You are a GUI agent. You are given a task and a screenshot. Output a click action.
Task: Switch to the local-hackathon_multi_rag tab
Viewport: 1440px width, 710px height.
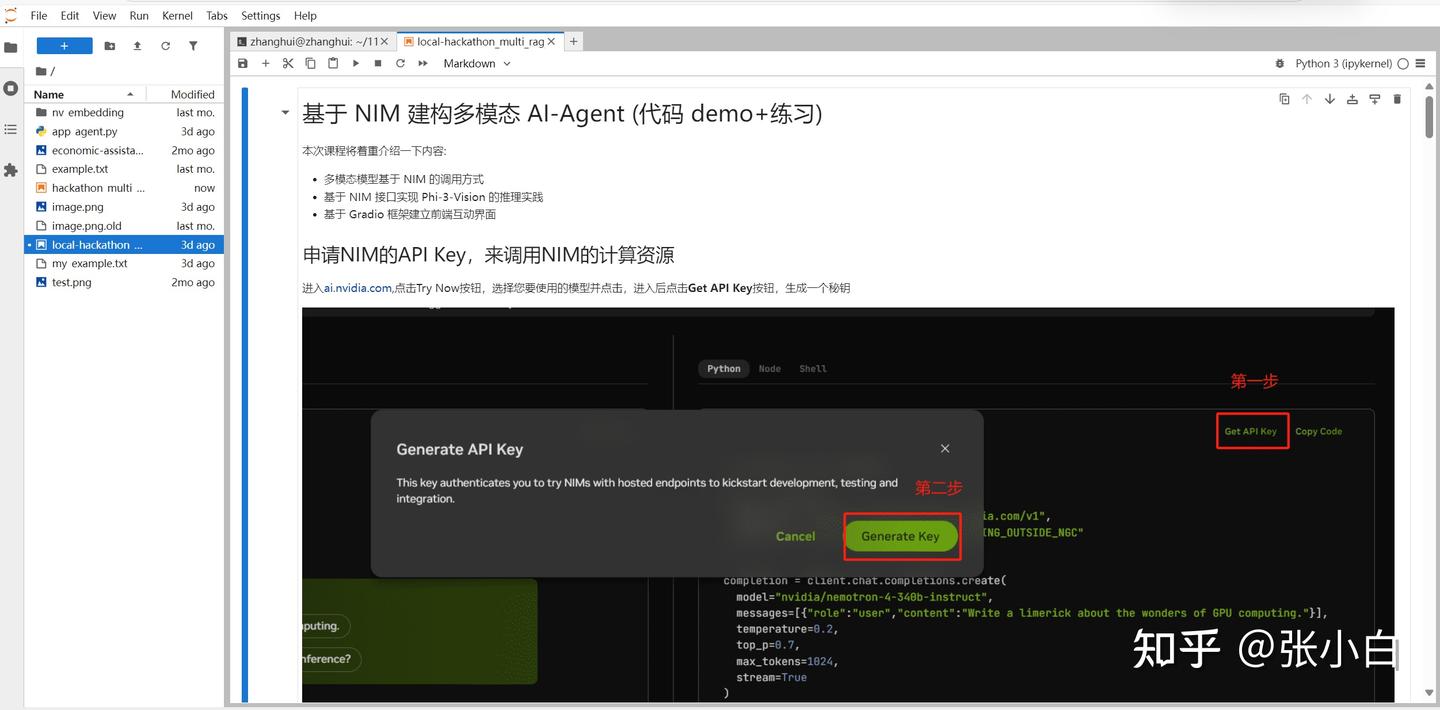(480, 42)
